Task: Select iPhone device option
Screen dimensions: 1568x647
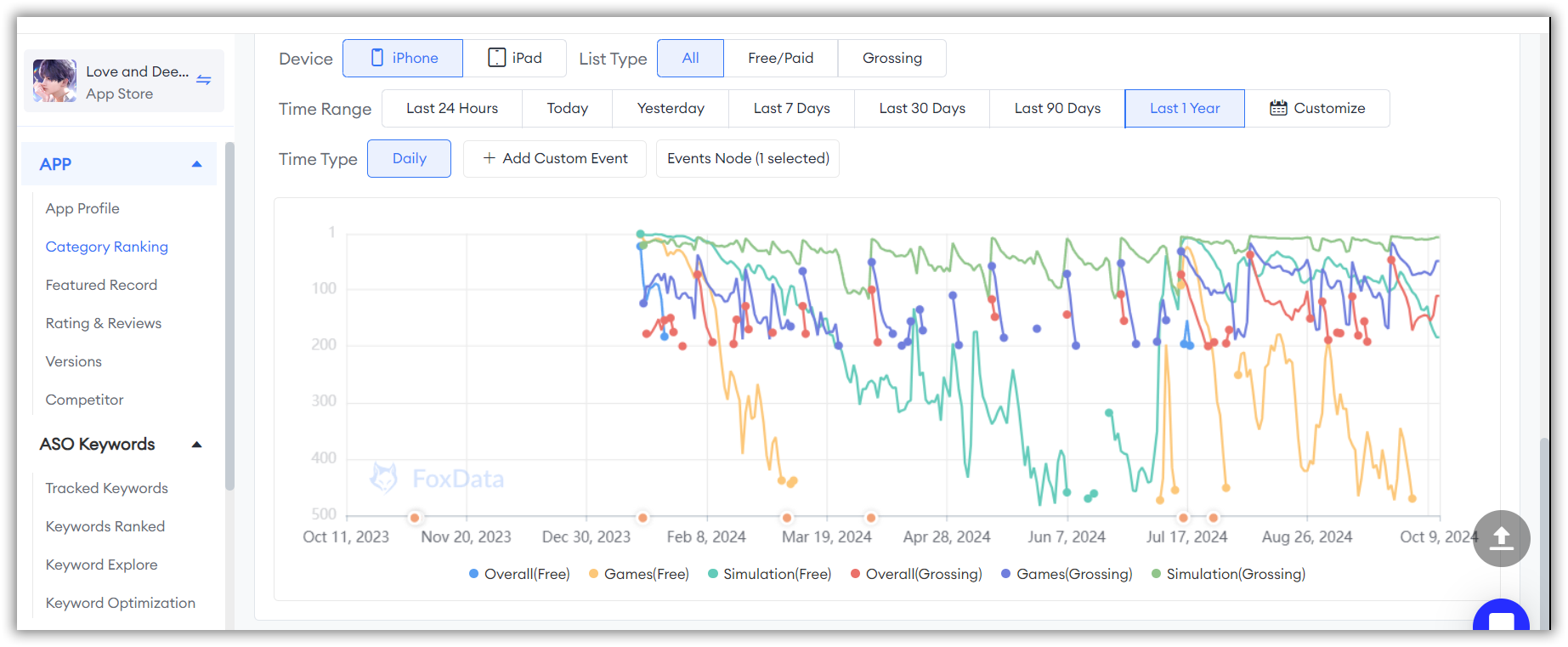Action: [403, 58]
